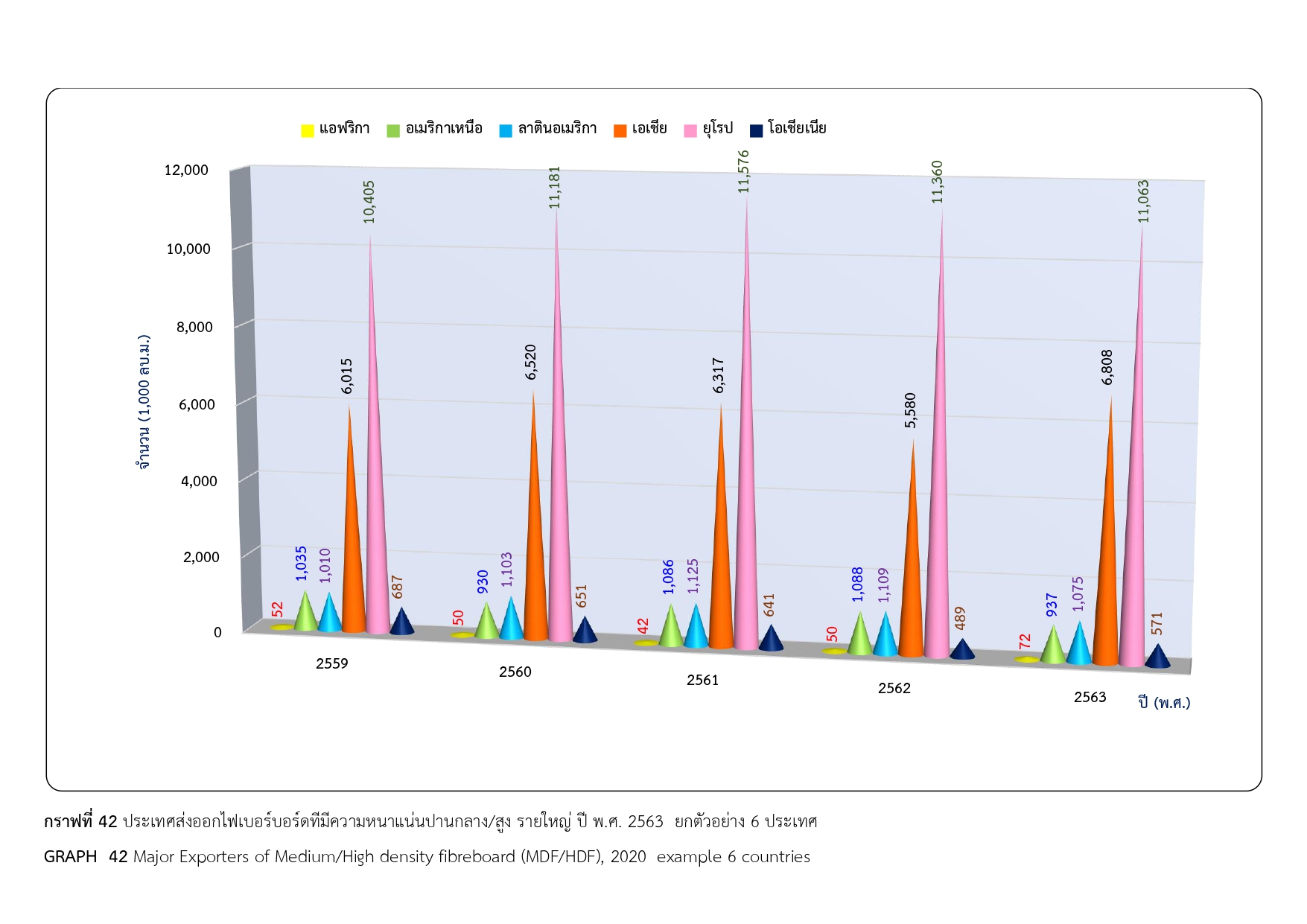Click the 4,000 value-axis label
Screen dimensions: 1307x924
click(199, 482)
